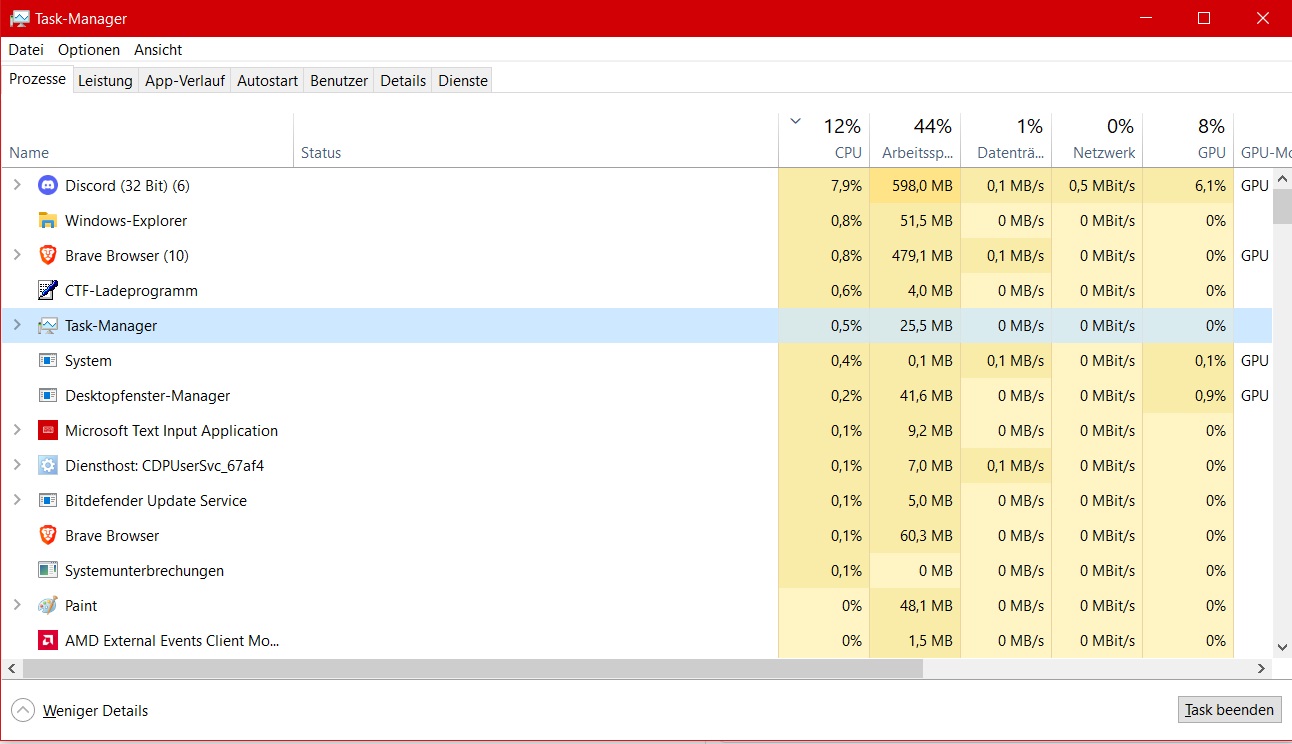The image size is (1292, 744).
Task: Click the AMD External Events Client name
Action: 172,640
